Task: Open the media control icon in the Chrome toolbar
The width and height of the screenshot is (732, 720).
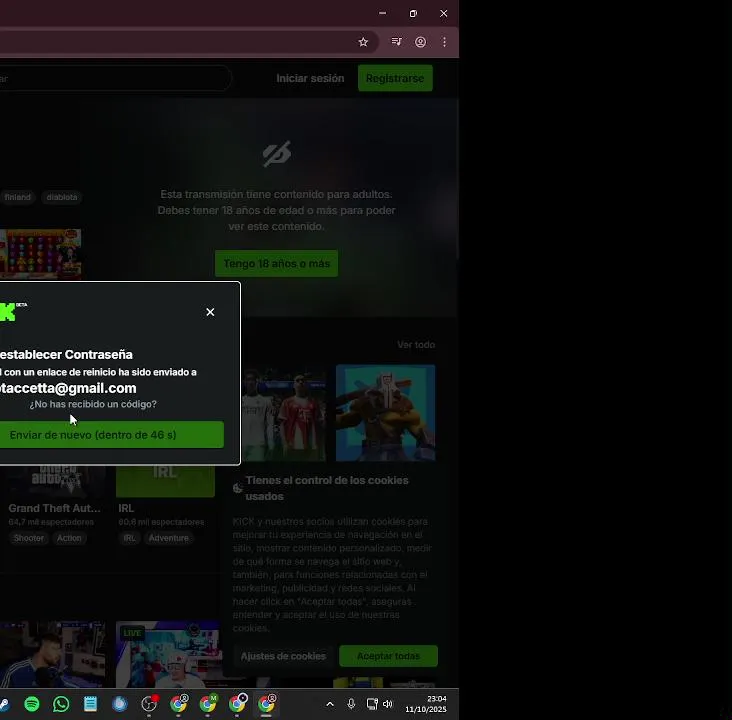Action: click(396, 42)
